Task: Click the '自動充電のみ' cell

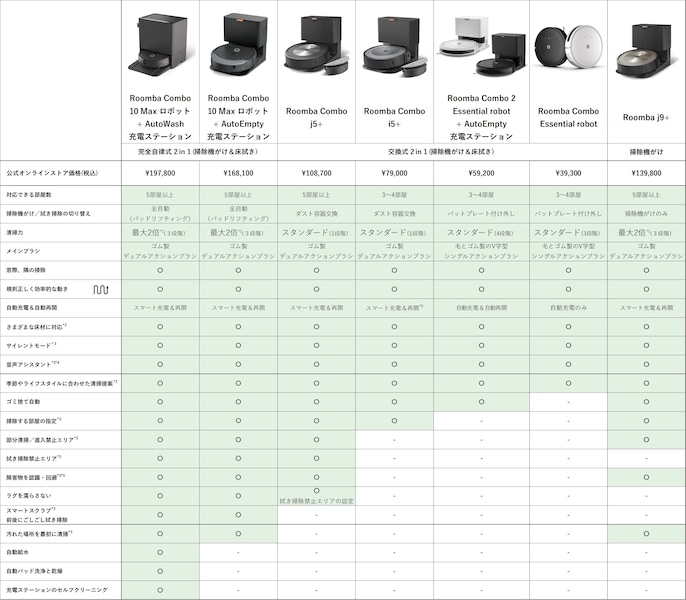Action: click(568, 308)
